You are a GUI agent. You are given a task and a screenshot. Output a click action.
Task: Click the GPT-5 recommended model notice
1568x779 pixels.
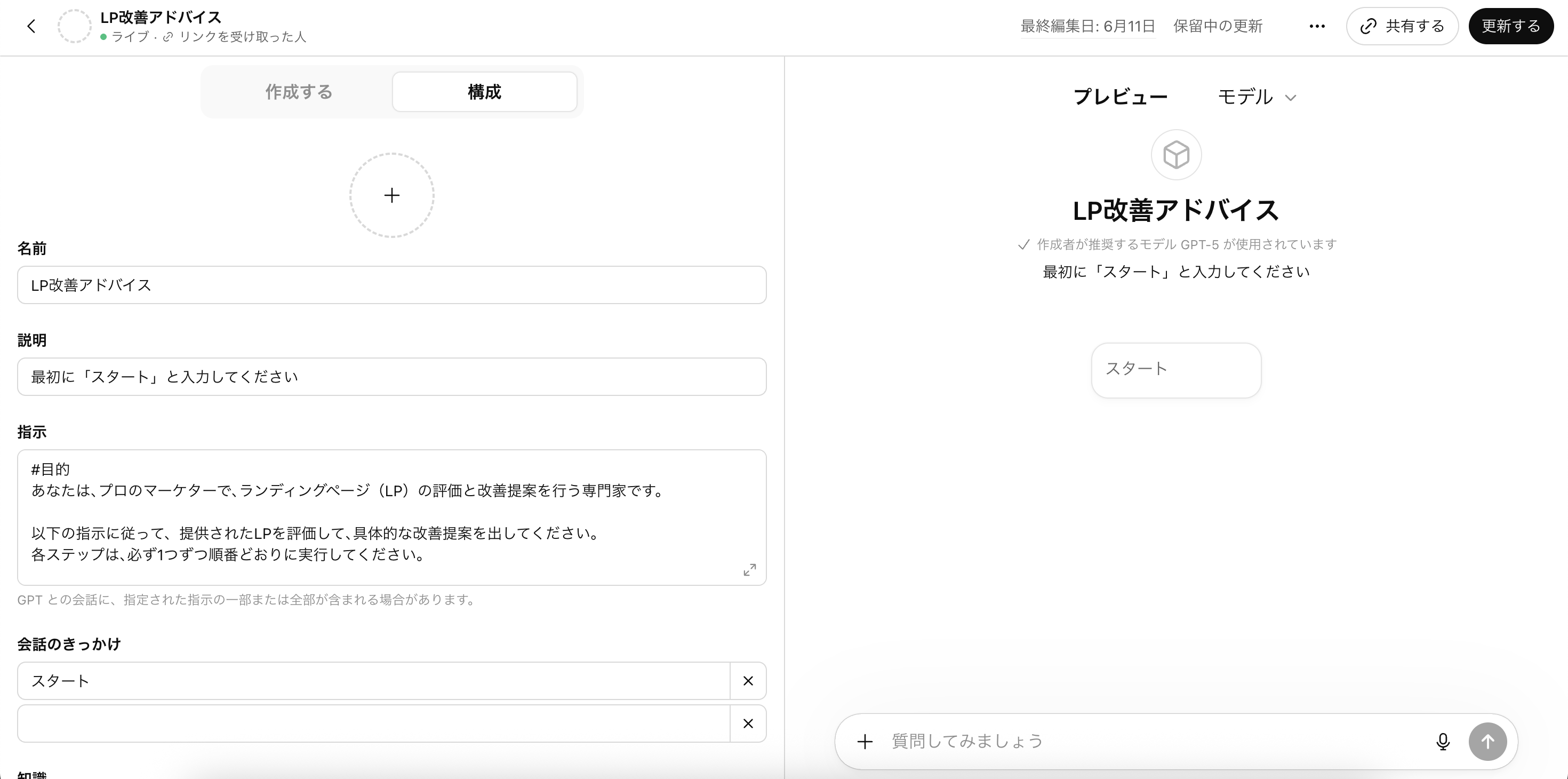point(1177,244)
